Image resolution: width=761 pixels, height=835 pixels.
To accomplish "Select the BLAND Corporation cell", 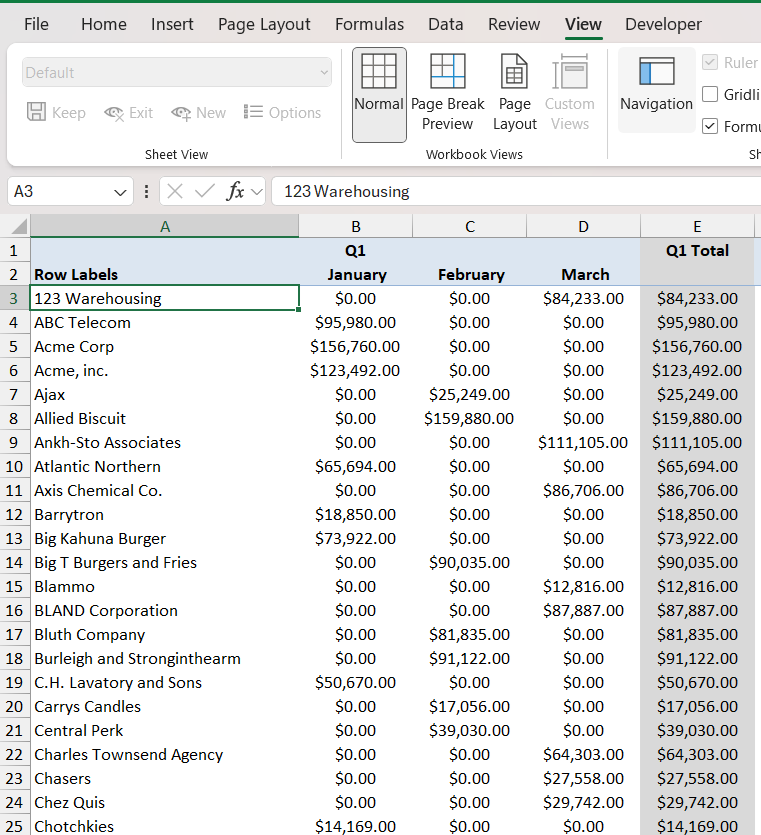I will click(165, 610).
